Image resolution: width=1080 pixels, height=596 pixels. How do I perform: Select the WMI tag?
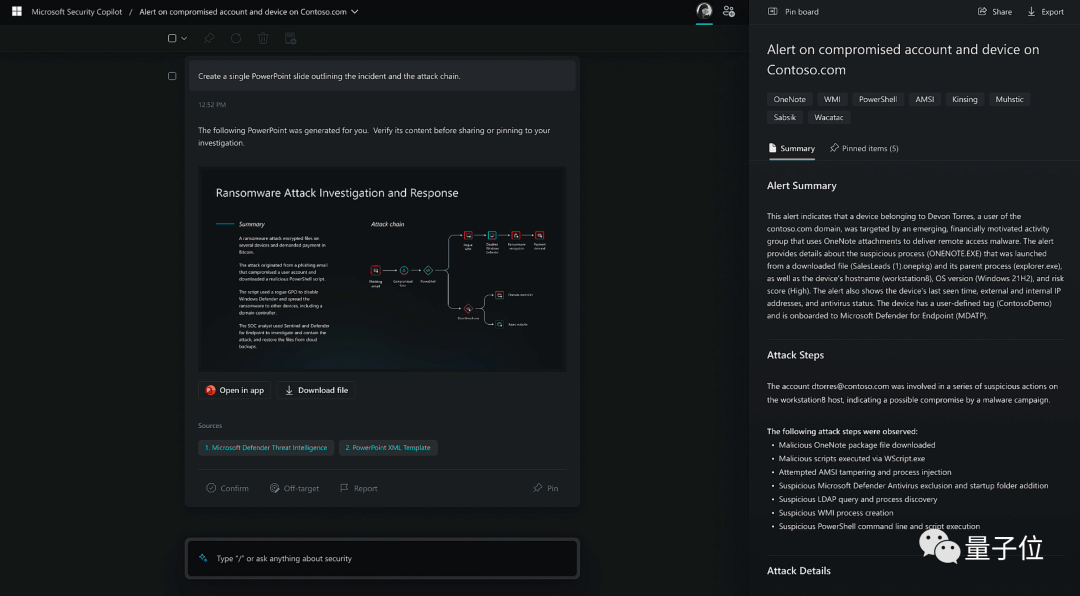pyautogui.click(x=832, y=99)
